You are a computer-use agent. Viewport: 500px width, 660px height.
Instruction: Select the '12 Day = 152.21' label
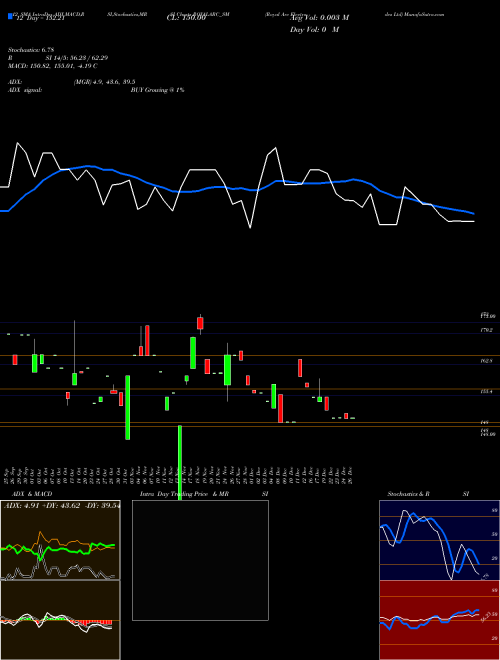(x=39, y=19)
